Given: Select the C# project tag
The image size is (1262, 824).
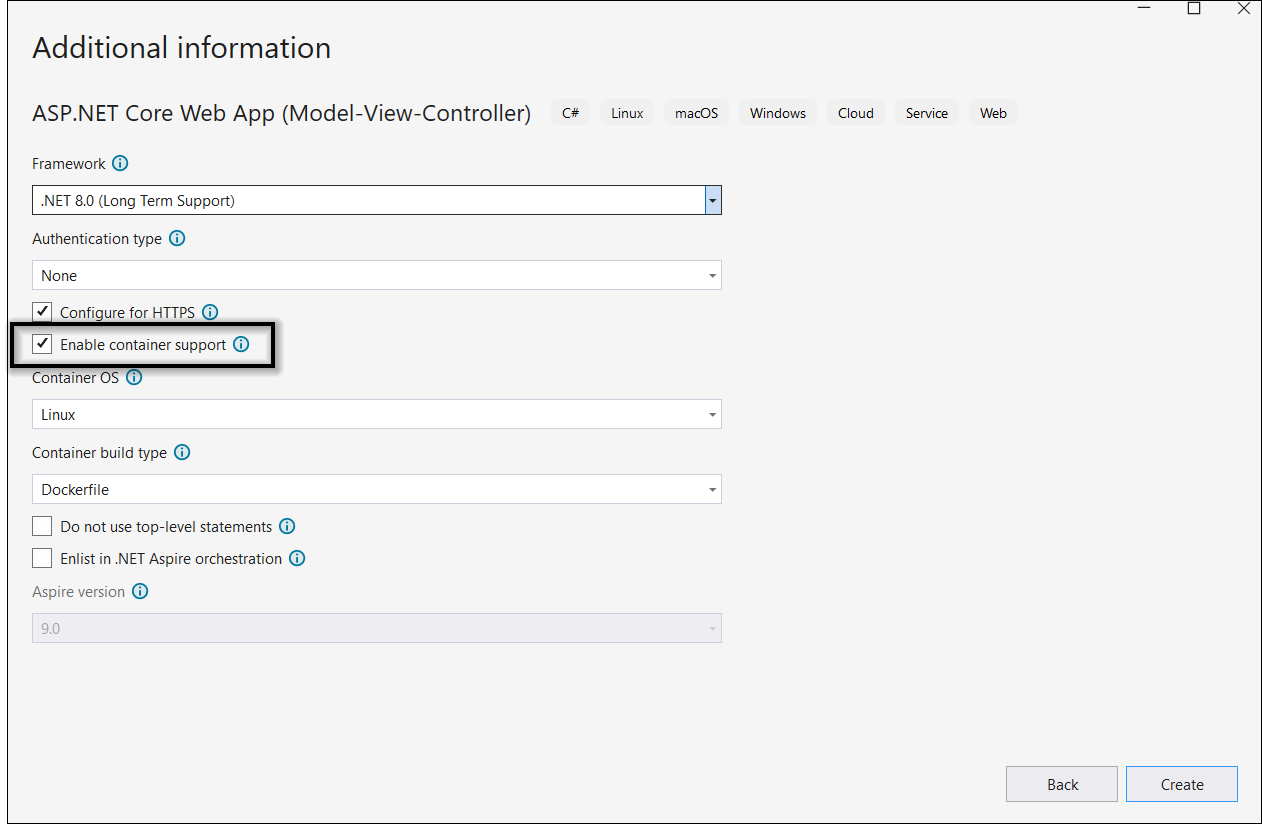Looking at the screenshot, I should [x=570, y=112].
